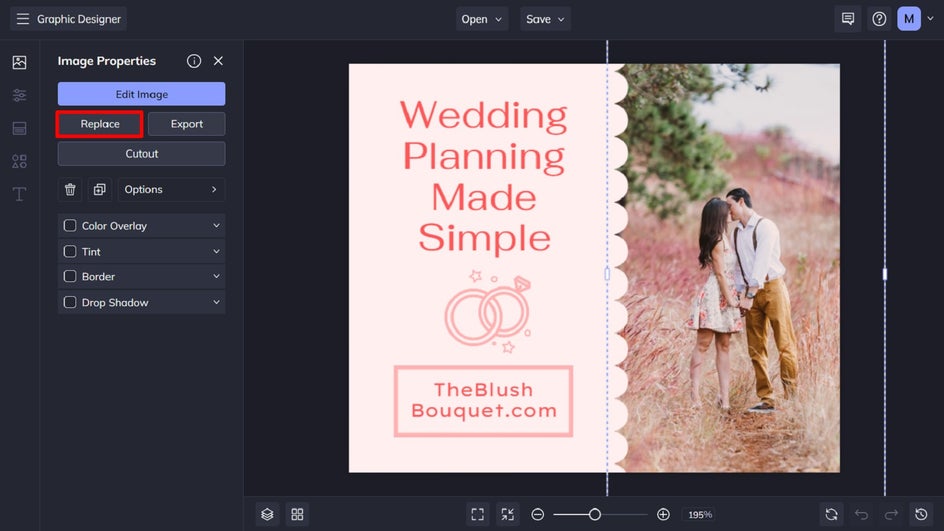The height and width of the screenshot is (531, 944).
Task: Expand the Drop Shadow section chevron
Action: click(x=216, y=302)
